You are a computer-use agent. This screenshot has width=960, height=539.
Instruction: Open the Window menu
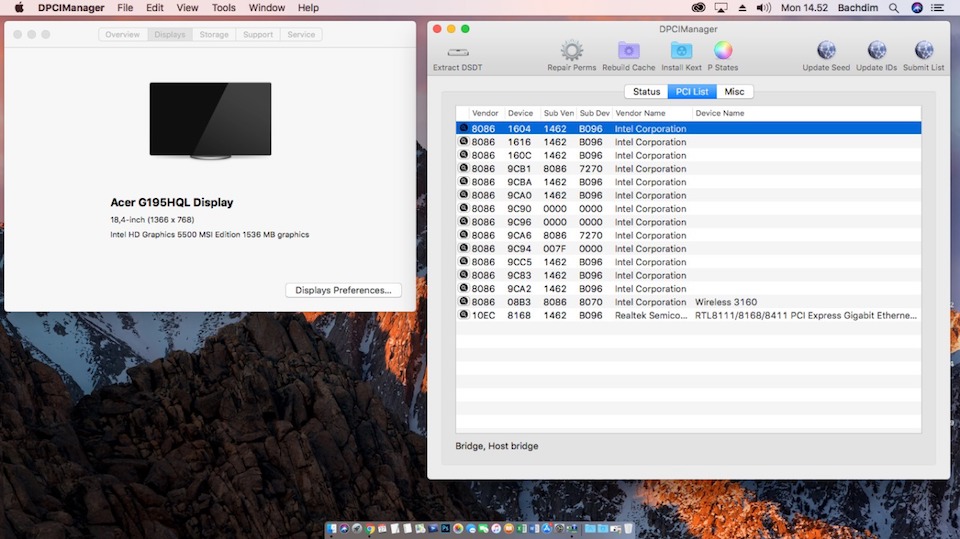click(266, 8)
